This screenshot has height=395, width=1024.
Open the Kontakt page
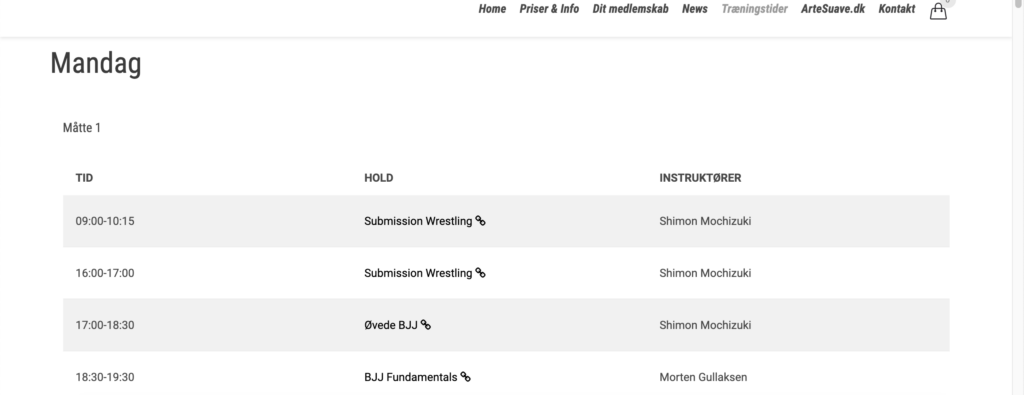897,9
